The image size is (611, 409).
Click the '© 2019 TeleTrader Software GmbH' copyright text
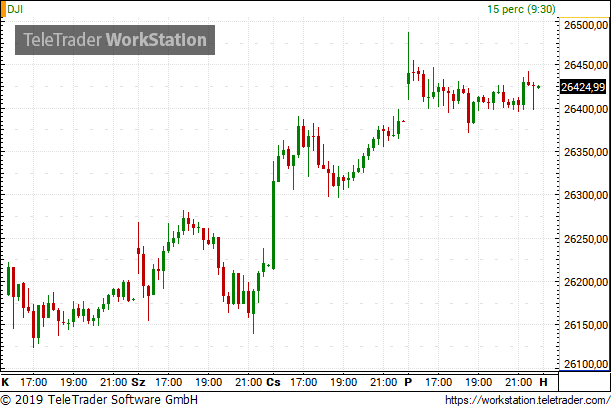[99, 400]
